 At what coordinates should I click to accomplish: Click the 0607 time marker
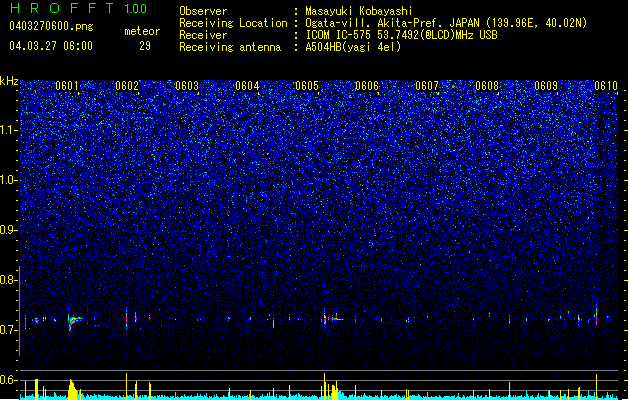pos(427,86)
